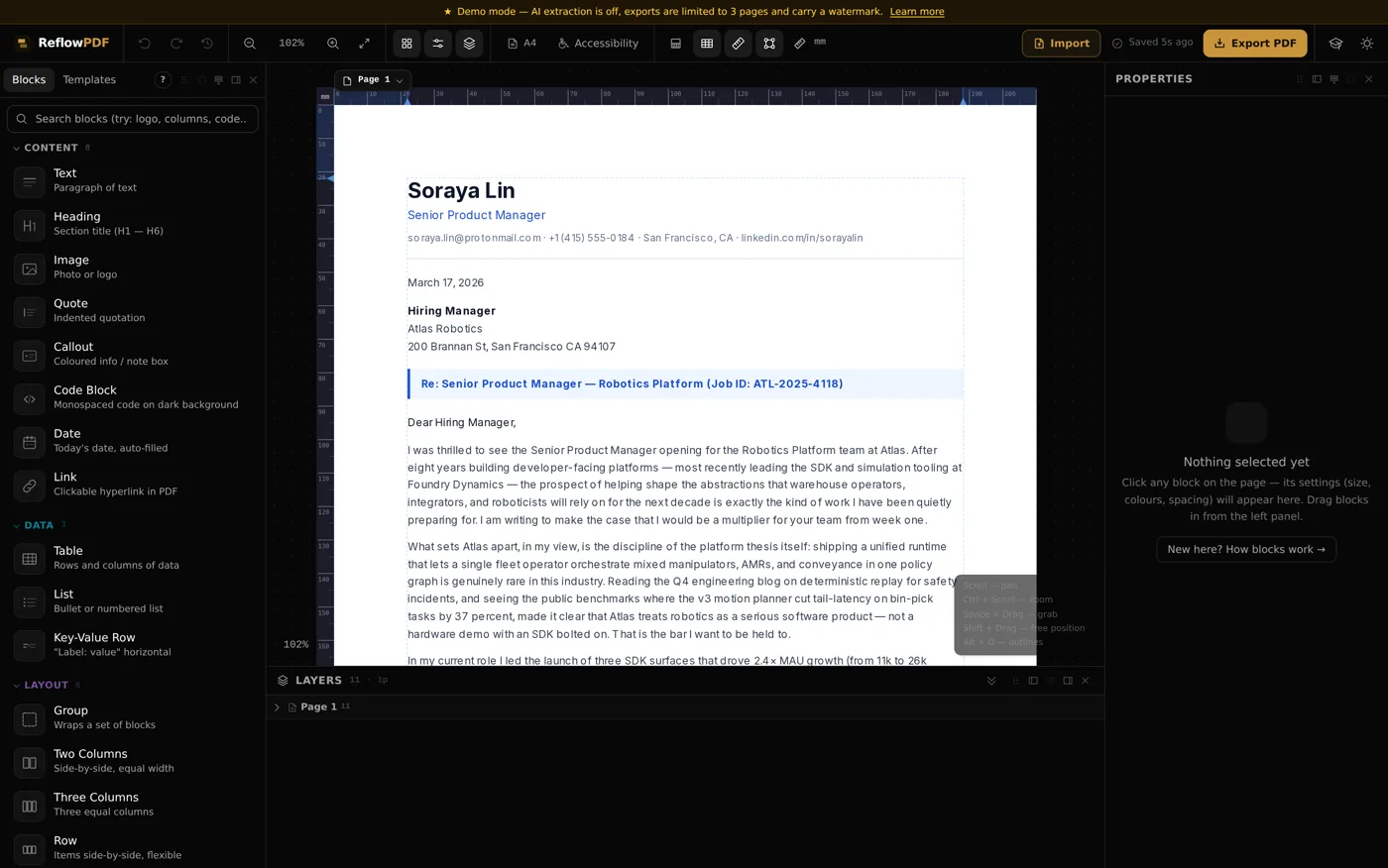Zoom out with the minus magnifier
The width and height of the screenshot is (1388, 868).
click(x=250, y=44)
